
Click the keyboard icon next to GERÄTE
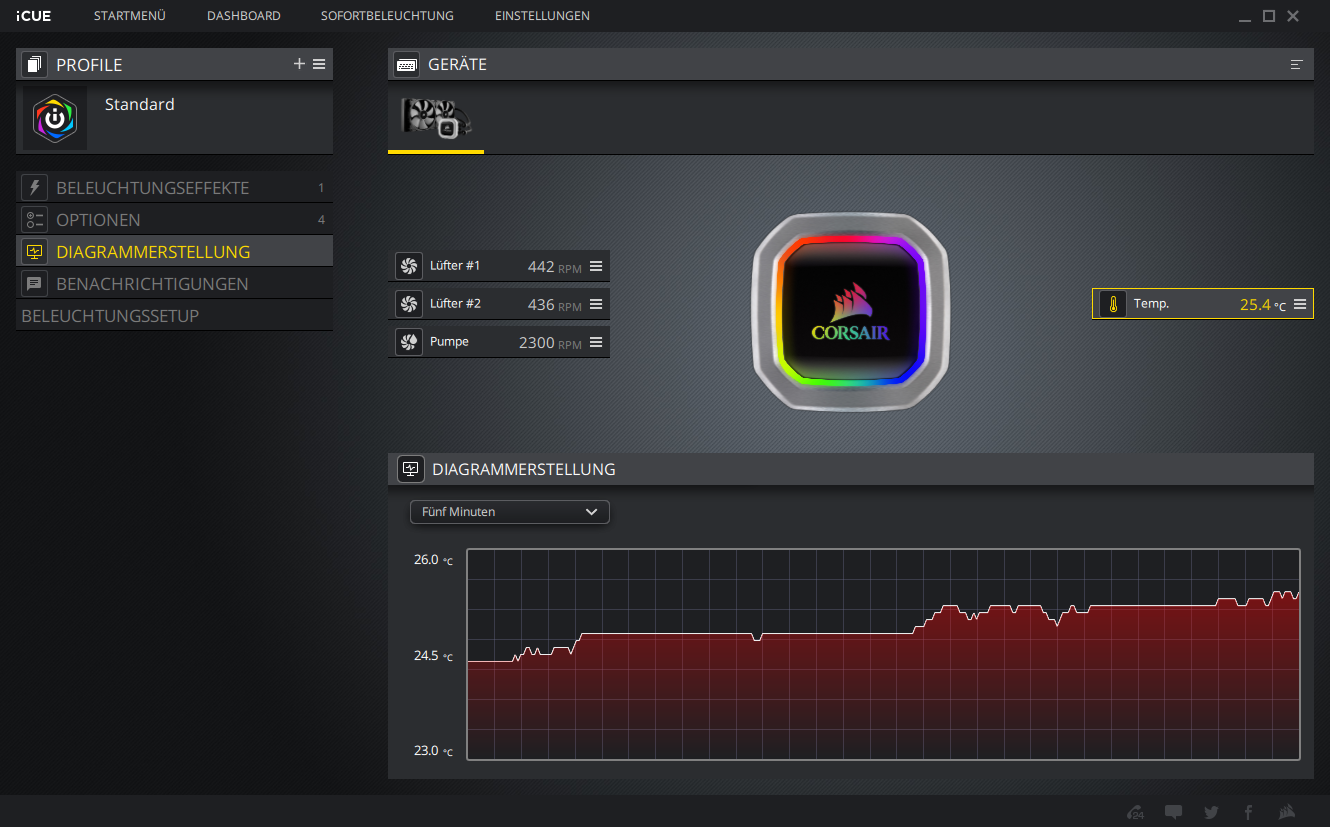coord(406,65)
